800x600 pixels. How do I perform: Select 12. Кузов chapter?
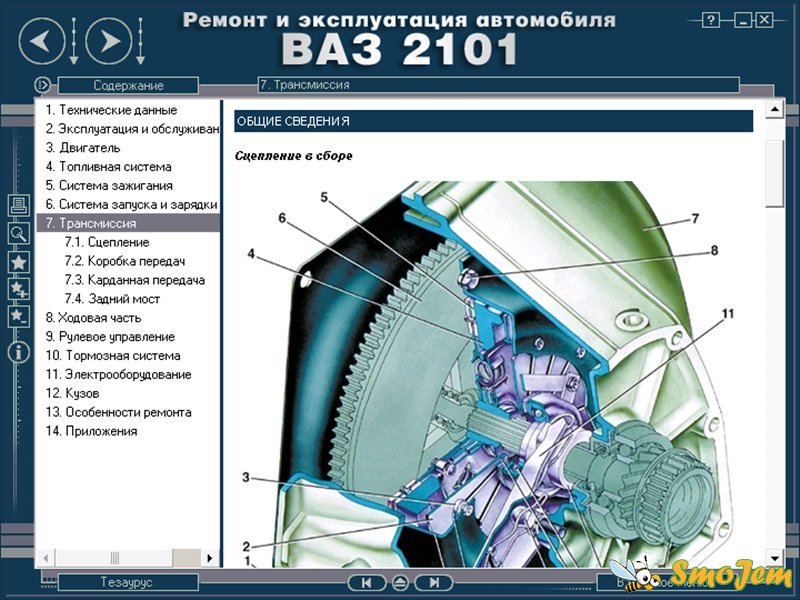tap(72, 393)
